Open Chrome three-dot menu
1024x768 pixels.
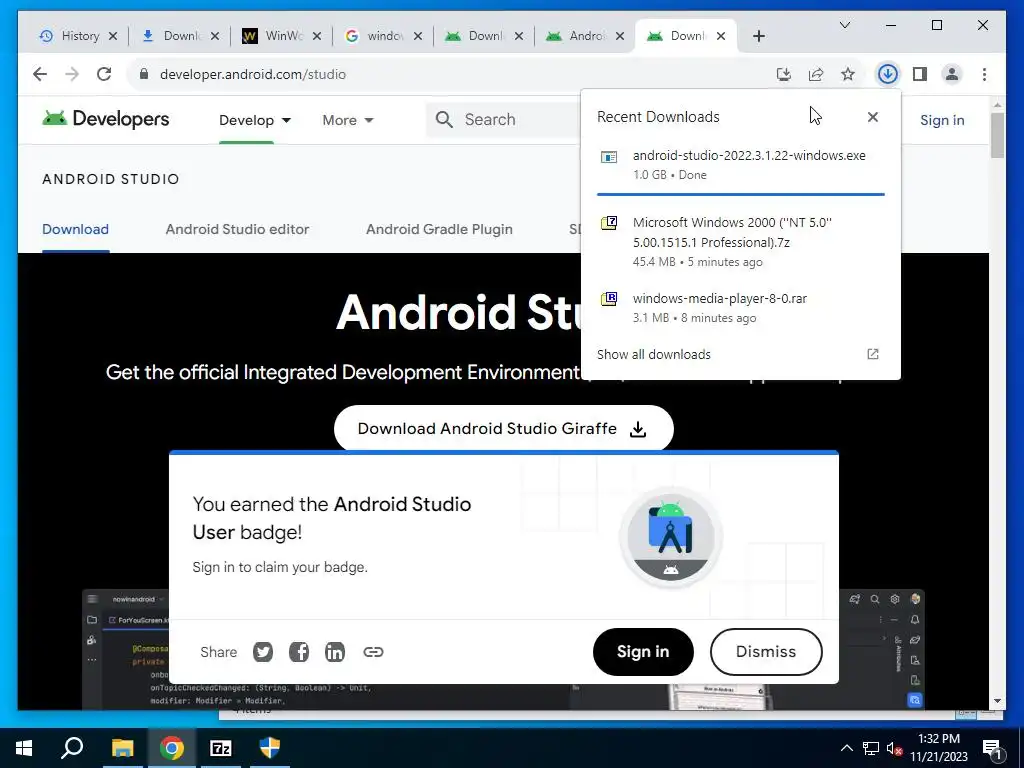point(984,74)
